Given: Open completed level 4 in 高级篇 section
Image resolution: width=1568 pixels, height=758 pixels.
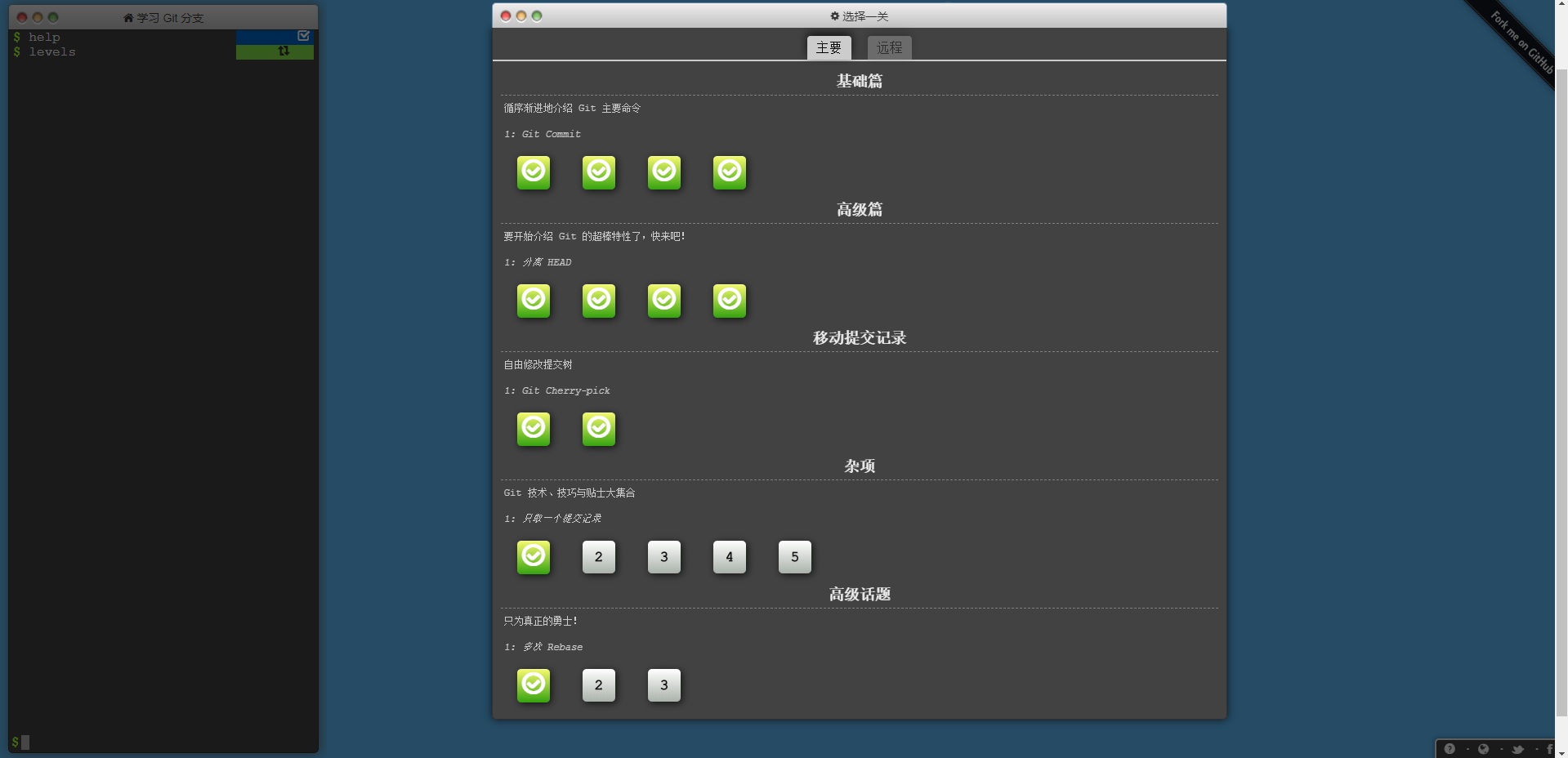Looking at the screenshot, I should [x=730, y=301].
